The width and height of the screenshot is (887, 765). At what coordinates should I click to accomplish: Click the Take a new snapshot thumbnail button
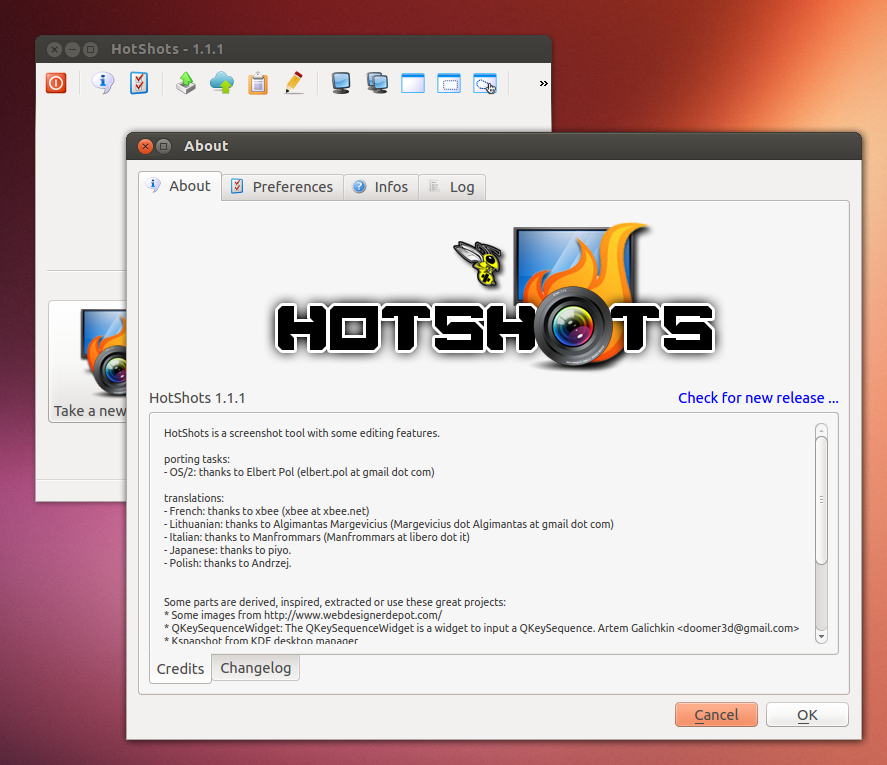coord(88,361)
